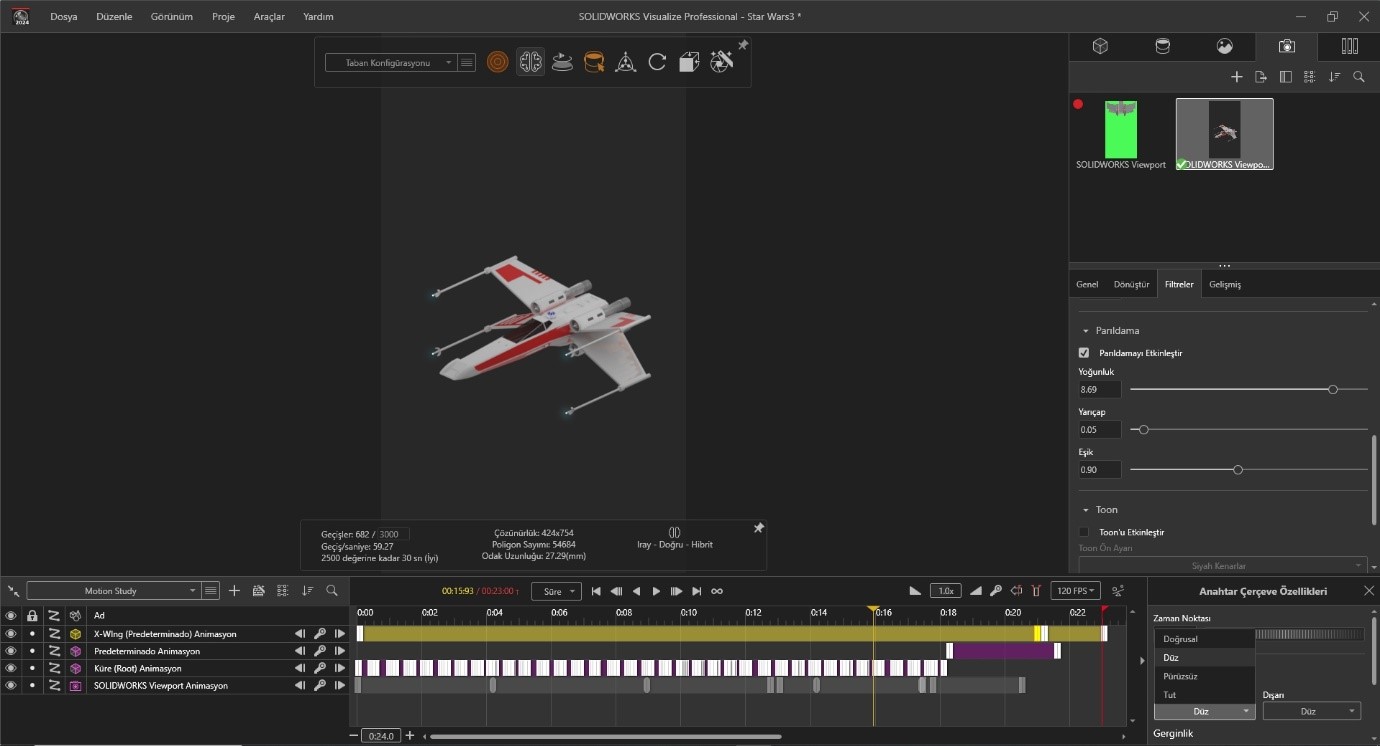Image resolution: width=1380 pixels, height=746 pixels.
Task: Click key icon on Küre (Root) Animasyon row
Action: tap(320, 668)
